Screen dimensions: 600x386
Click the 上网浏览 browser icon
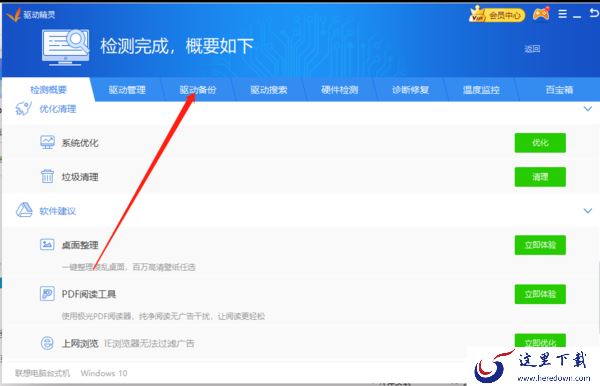[47, 343]
